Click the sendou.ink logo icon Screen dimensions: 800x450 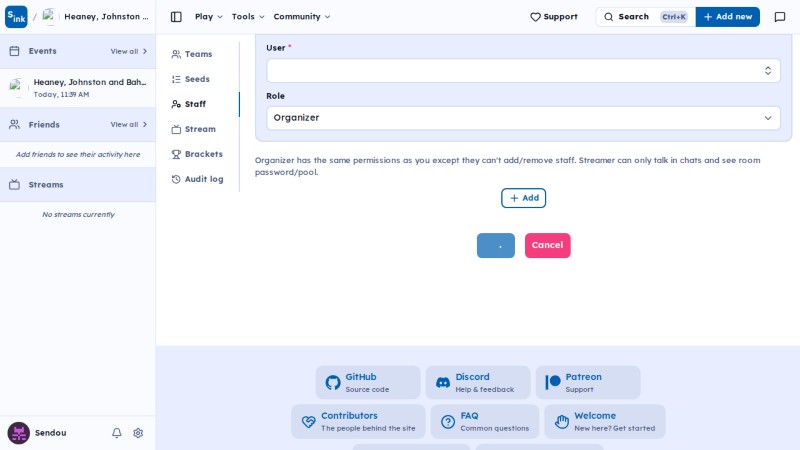click(16, 17)
